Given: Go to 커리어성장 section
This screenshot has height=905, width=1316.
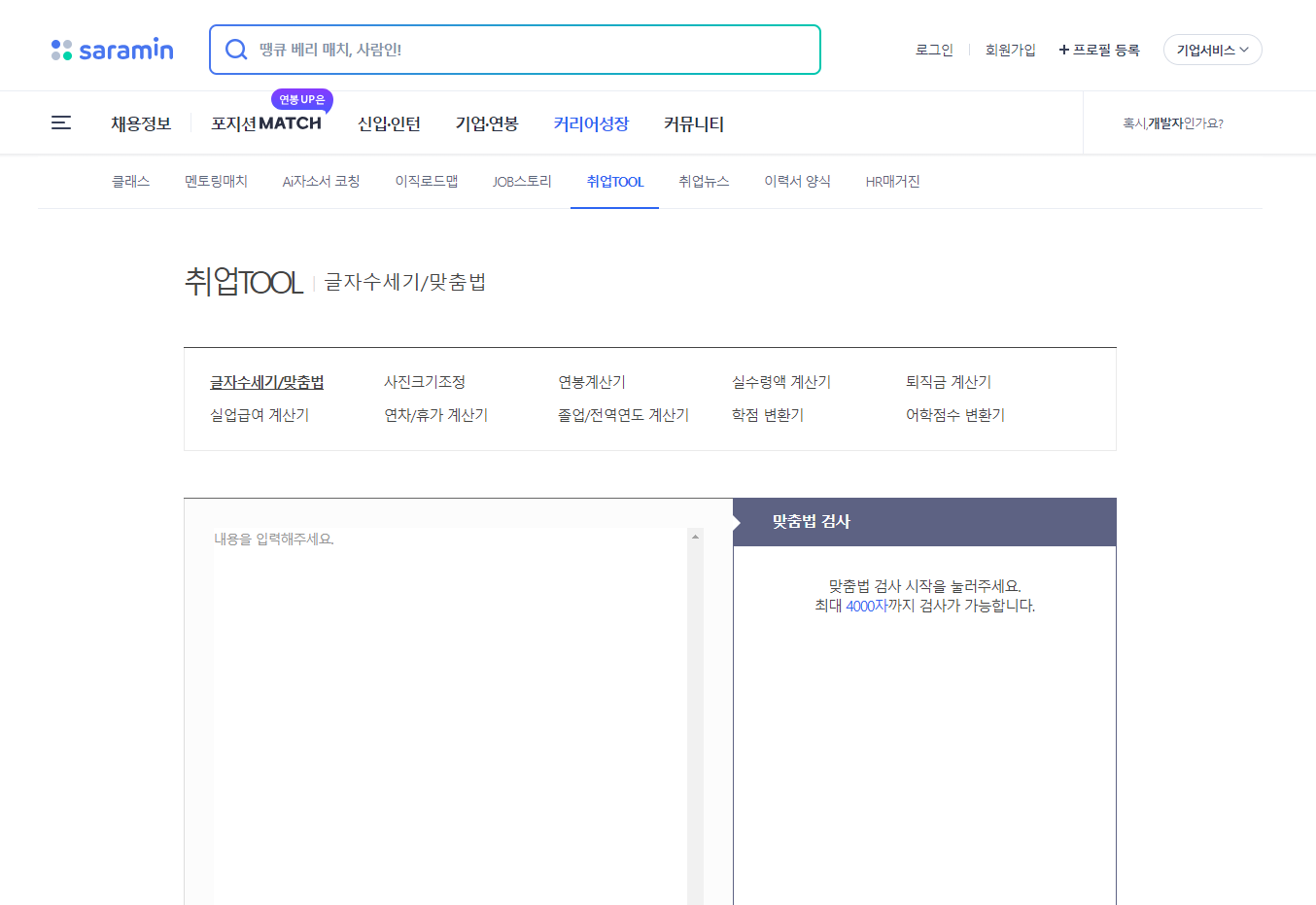Looking at the screenshot, I should pos(590,123).
